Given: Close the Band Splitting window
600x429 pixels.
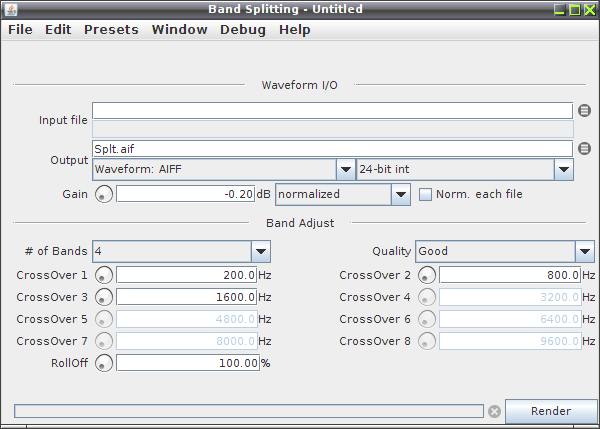Looking at the screenshot, I should 589,10.
